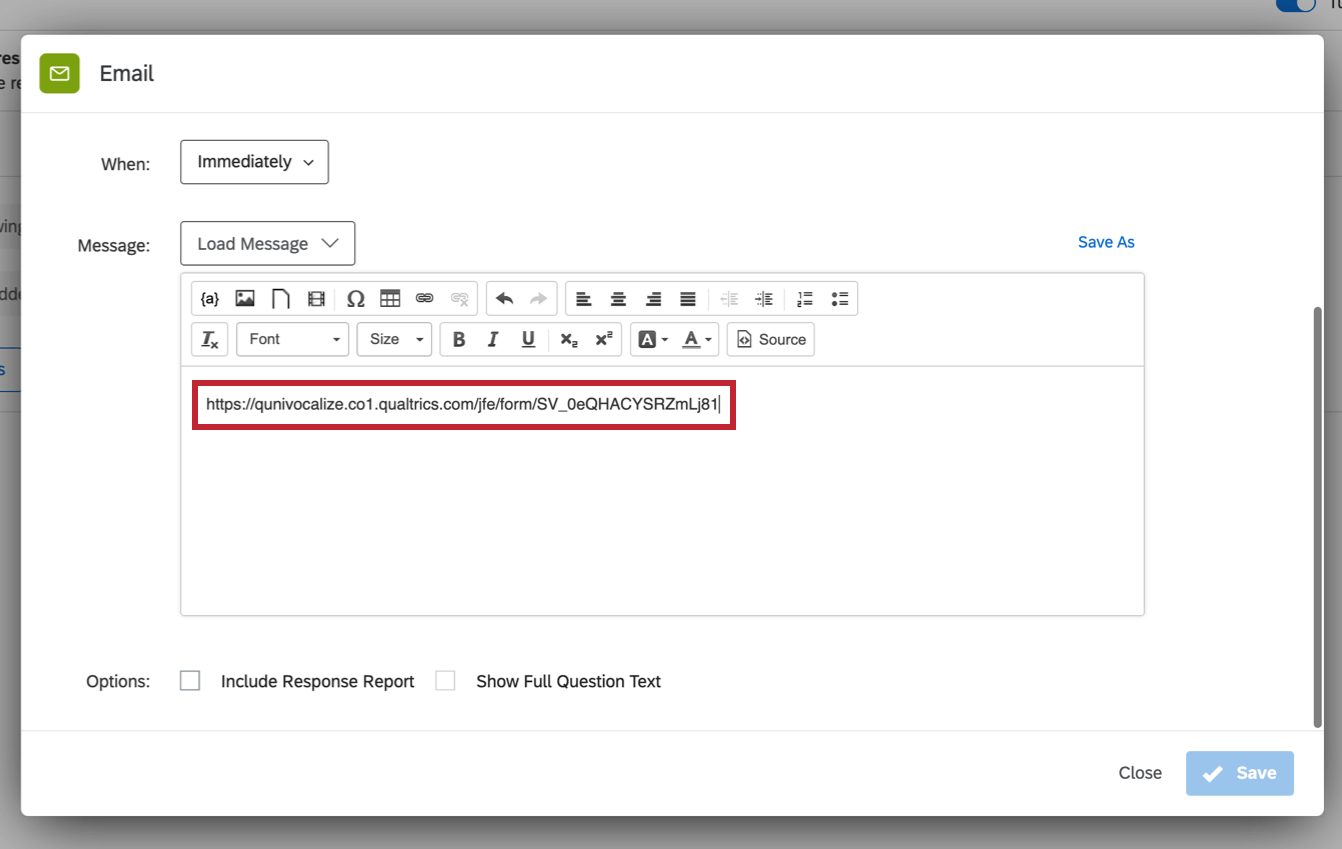Open the text color picker
The width and height of the screenshot is (1342, 849).
coord(690,339)
